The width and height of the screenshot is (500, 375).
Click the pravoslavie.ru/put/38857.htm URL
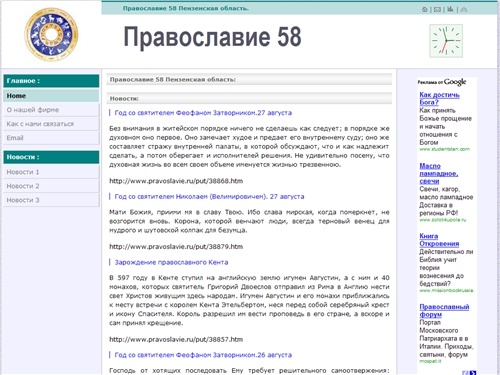pyautogui.click(x=176, y=339)
